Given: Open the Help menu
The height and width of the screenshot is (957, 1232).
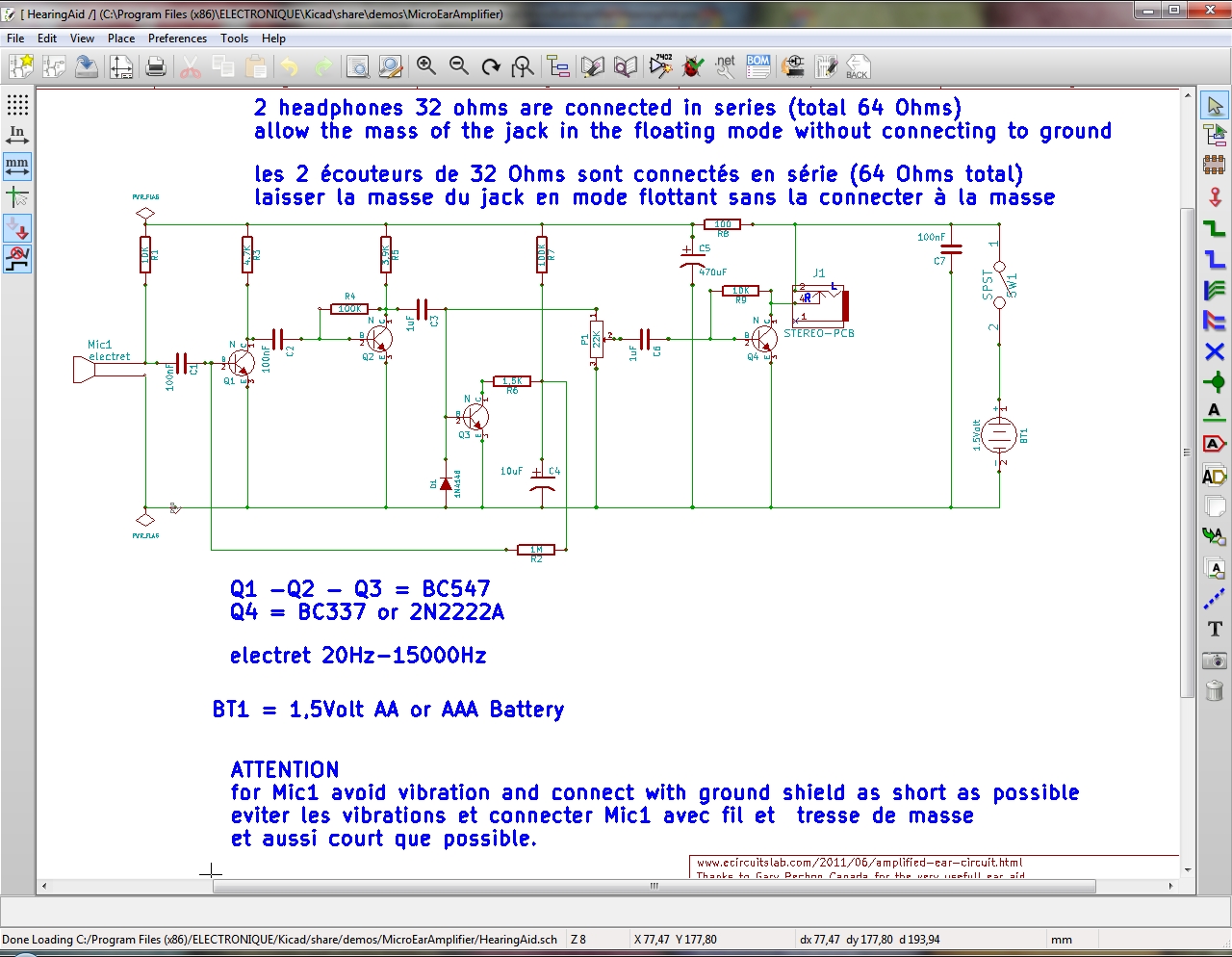Looking at the screenshot, I should 273,39.
